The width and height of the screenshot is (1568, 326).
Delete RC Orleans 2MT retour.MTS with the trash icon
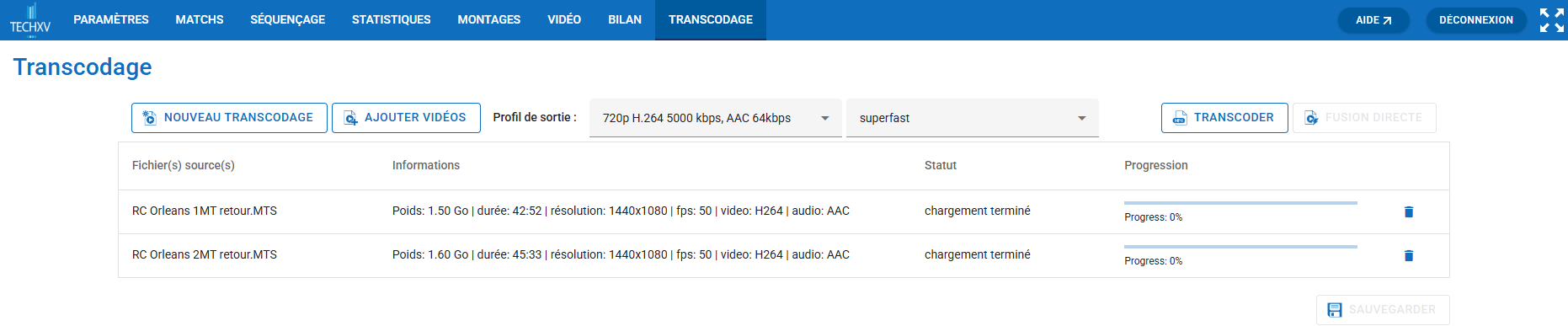[x=1409, y=255]
